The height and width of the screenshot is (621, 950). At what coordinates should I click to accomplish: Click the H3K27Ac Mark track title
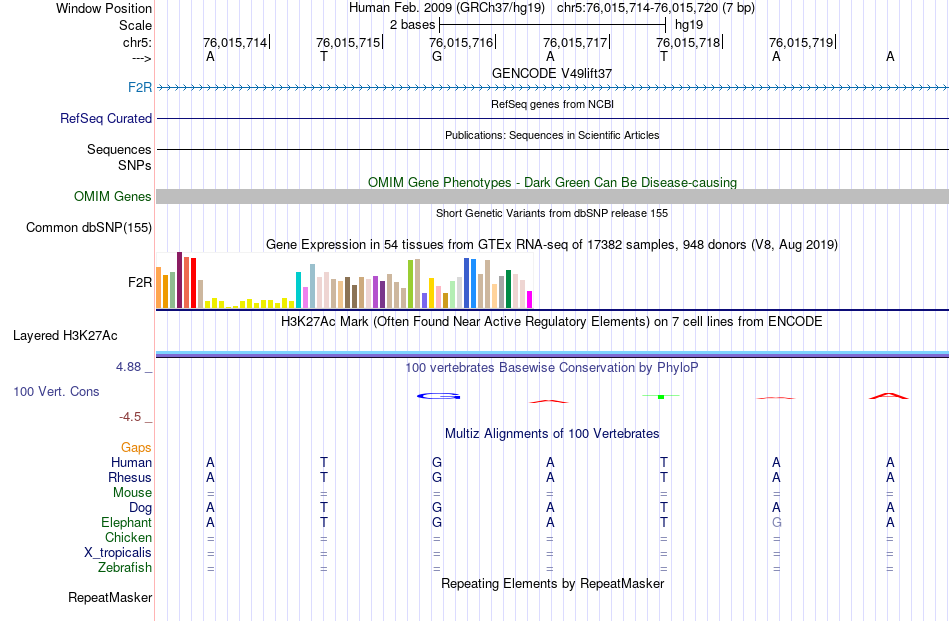pos(551,322)
